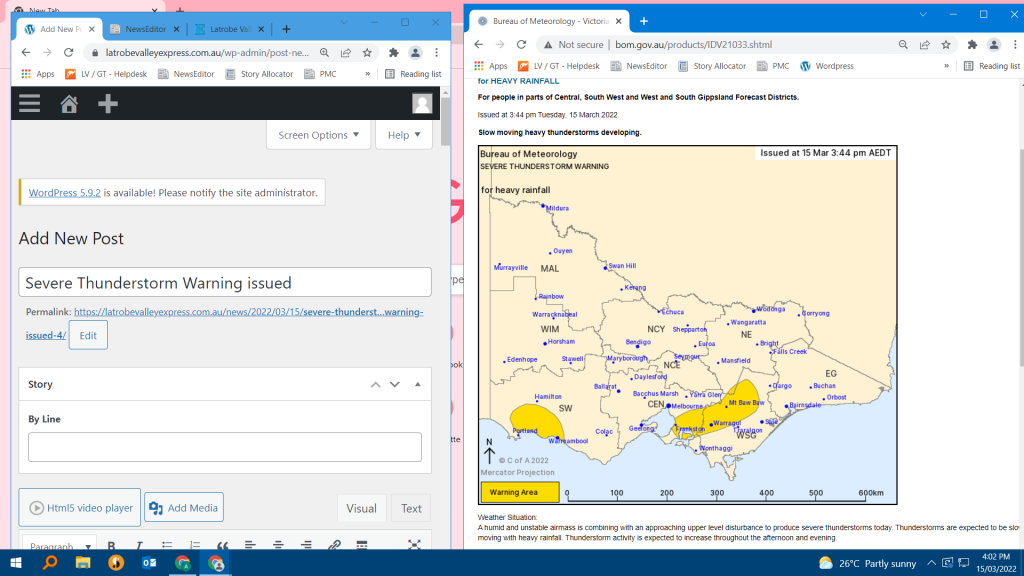The width and height of the screenshot is (1024, 576).
Task: Open Outlook from the taskbar
Action: coord(150,563)
